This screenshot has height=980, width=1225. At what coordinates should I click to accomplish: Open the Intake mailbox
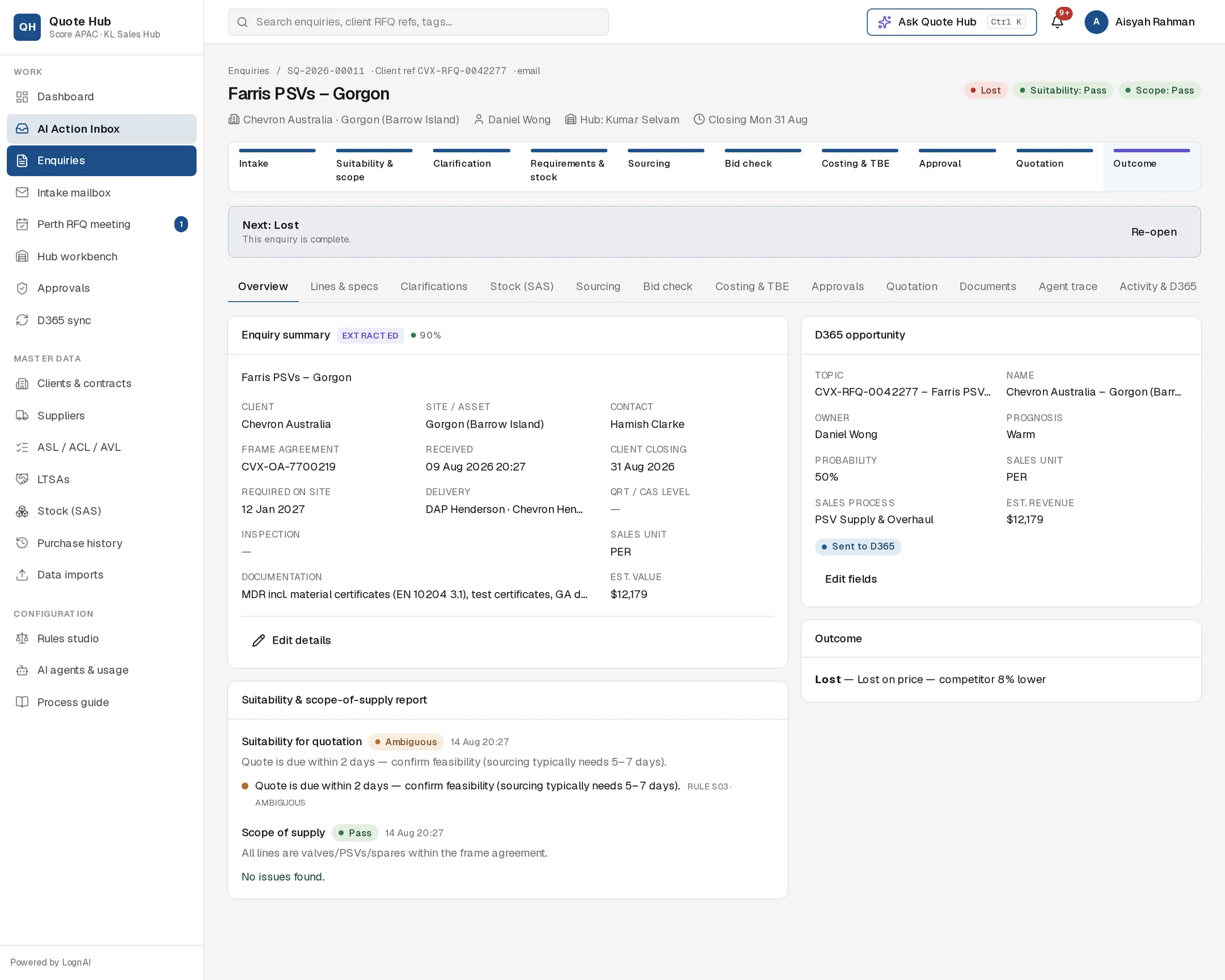102,193
